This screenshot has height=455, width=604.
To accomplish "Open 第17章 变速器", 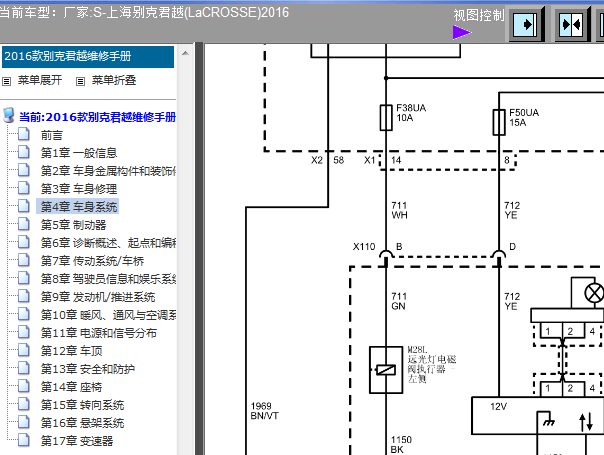I will tap(77, 441).
